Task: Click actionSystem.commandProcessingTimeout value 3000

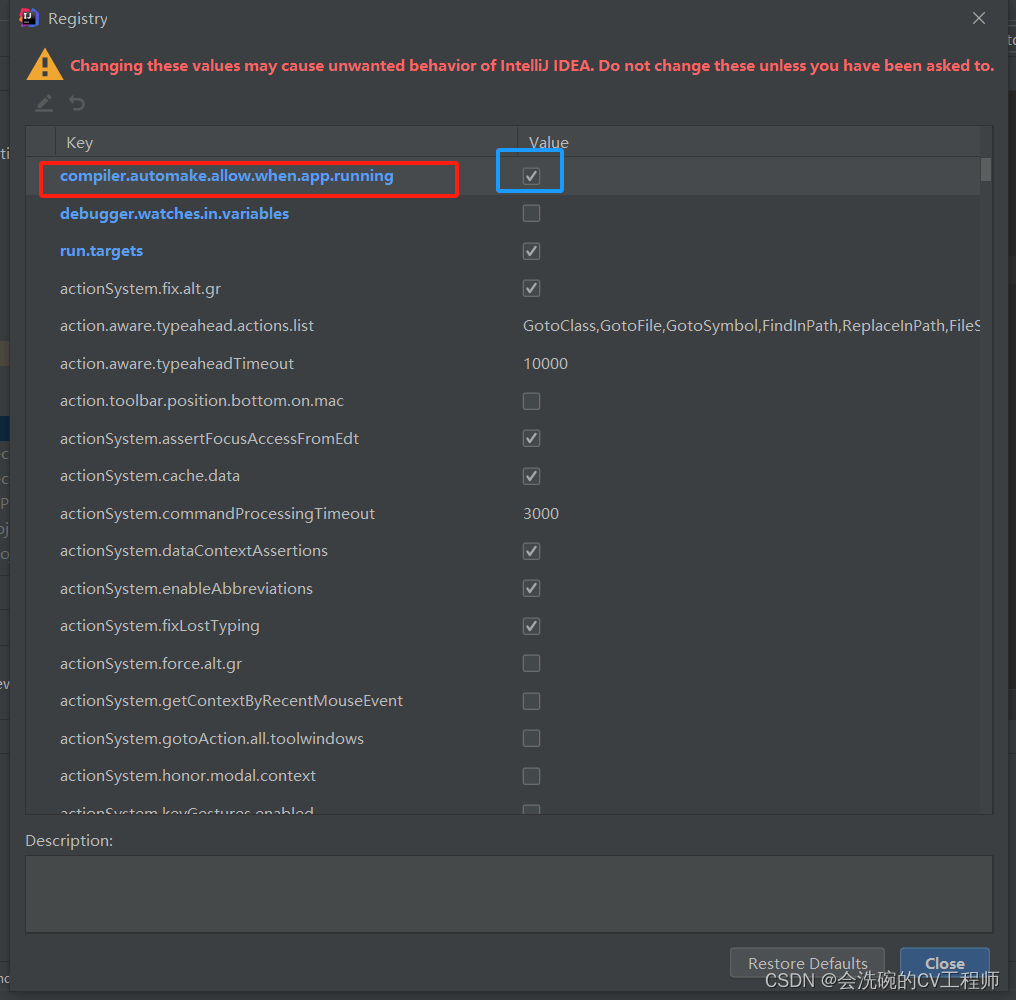Action: click(x=541, y=514)
